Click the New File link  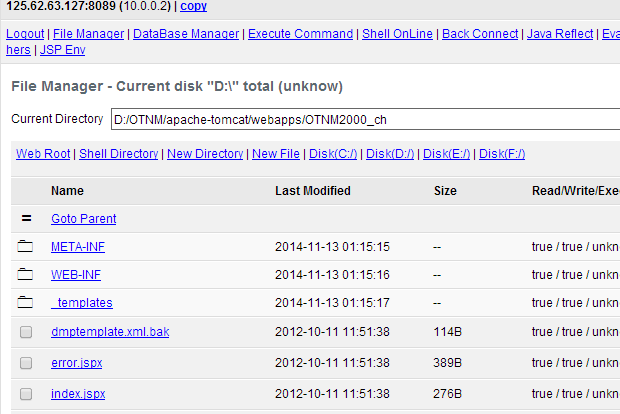[x=276, y=154]
